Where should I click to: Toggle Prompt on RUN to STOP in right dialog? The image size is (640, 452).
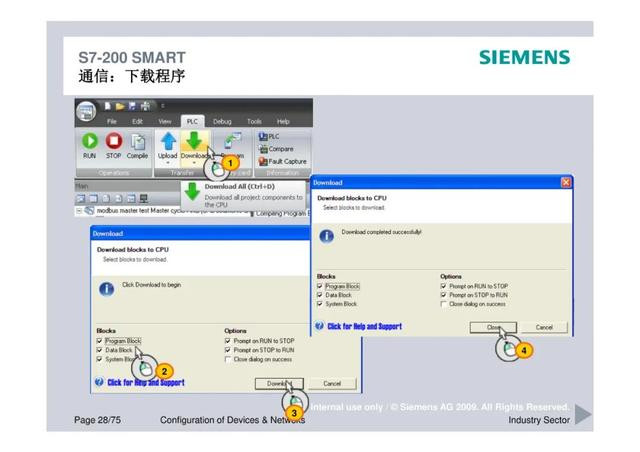443,286
